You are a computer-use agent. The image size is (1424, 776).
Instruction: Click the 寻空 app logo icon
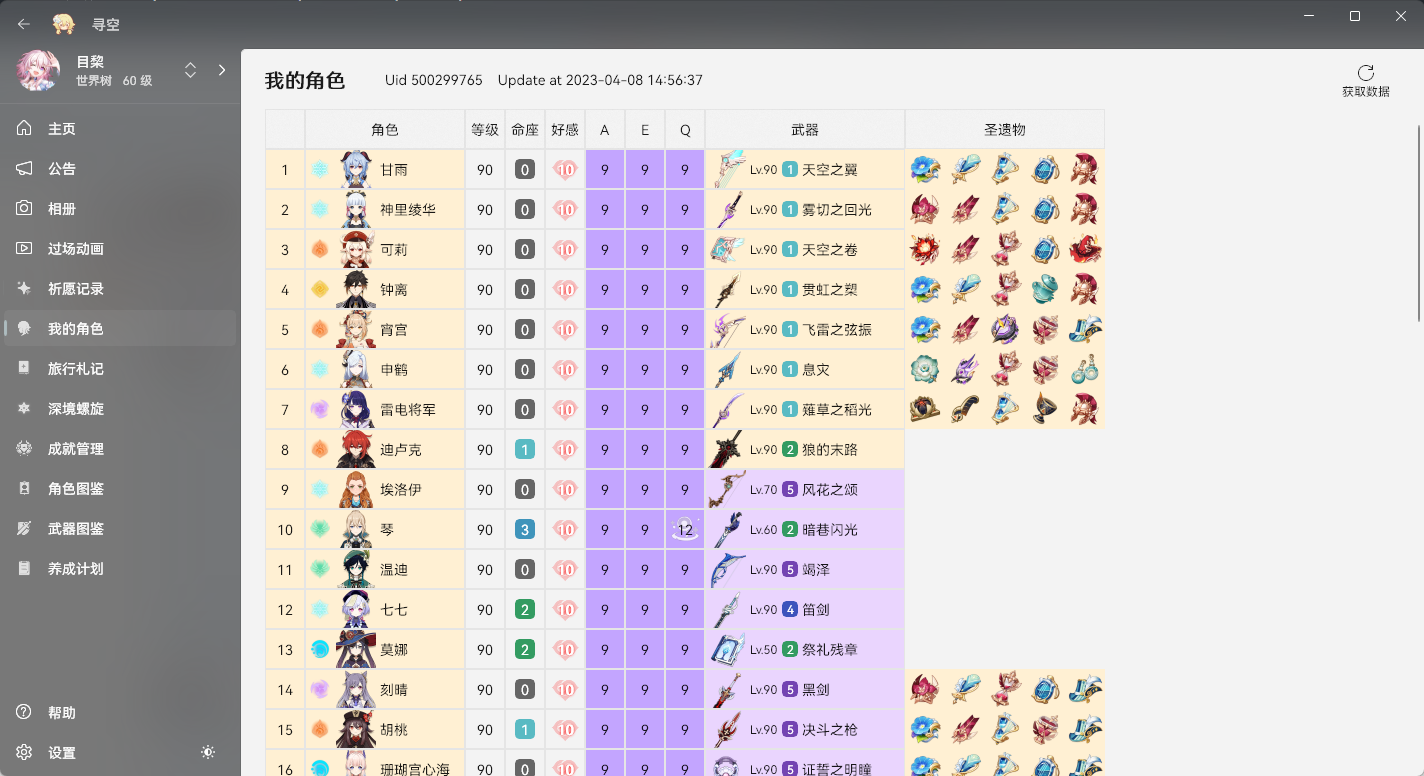pos(64,24)
